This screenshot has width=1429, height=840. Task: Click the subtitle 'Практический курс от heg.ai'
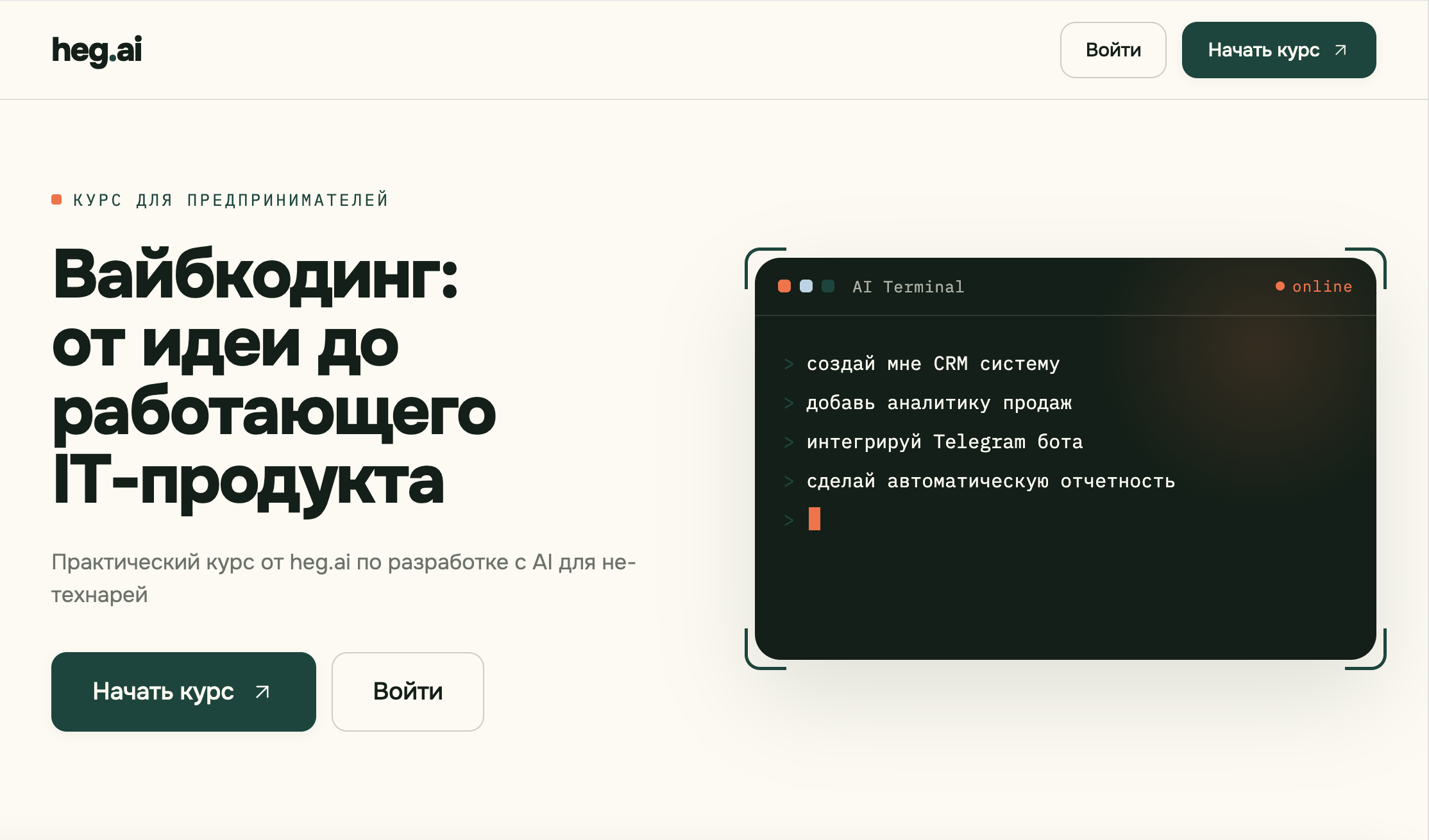coord(344,578)
